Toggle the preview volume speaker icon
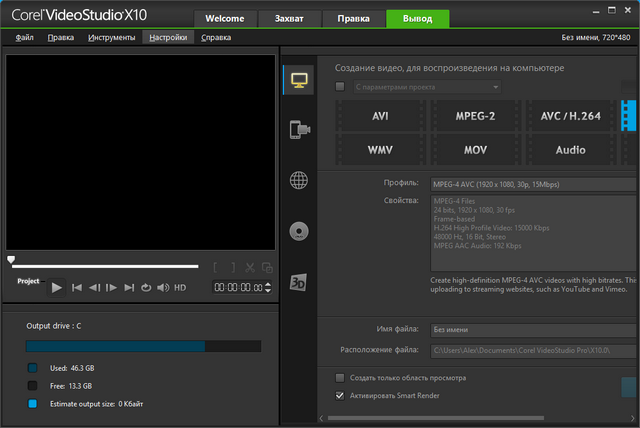The image size is (640, 428). point(163,288)
